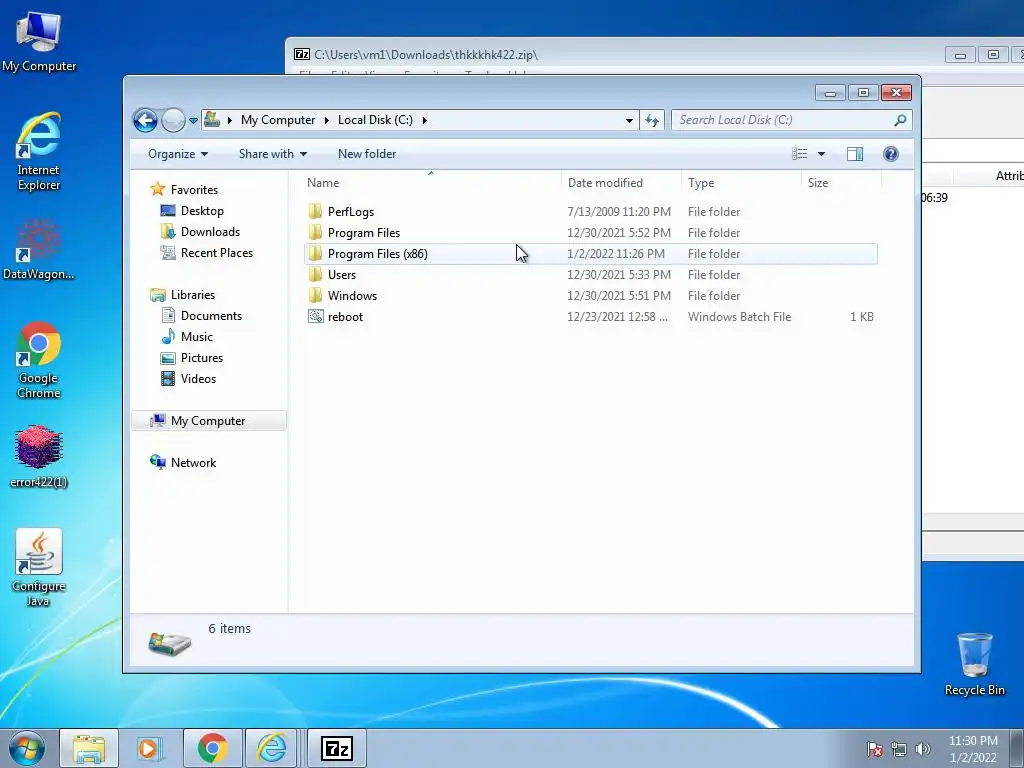Click the DataWagon desktop shortcut
1024x768 pixels.
tap(39, 249)
